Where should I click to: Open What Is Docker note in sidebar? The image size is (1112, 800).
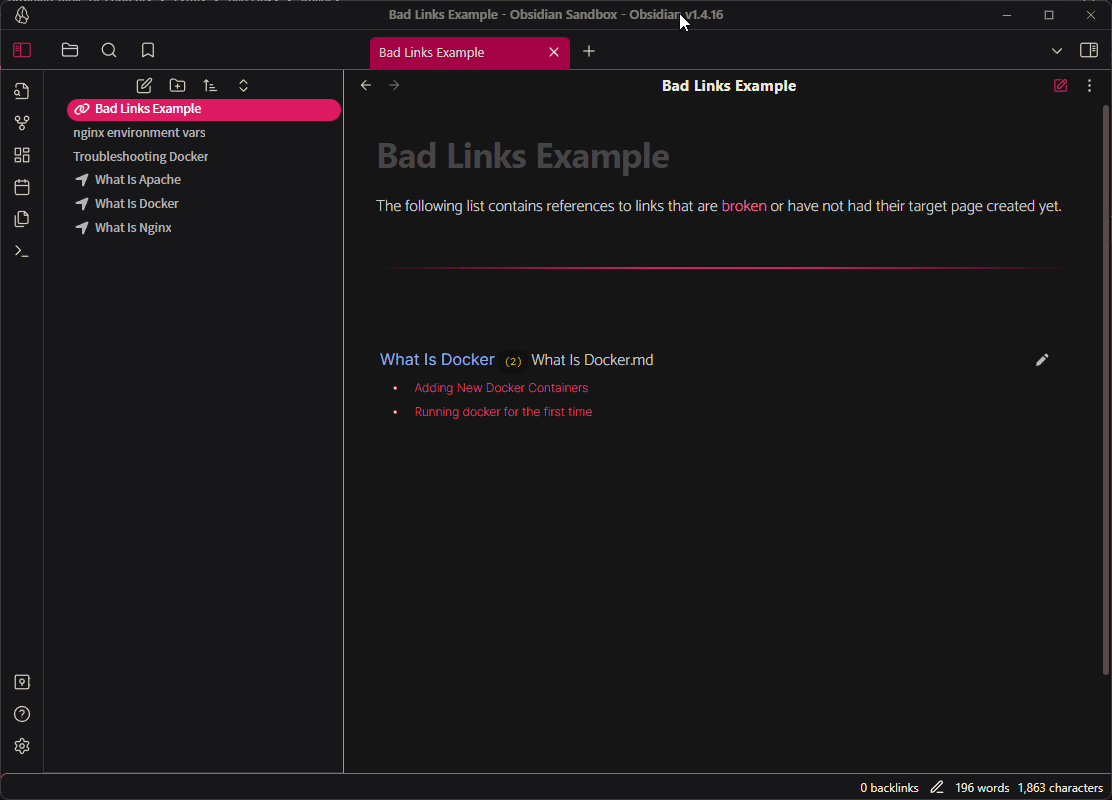pyautogui.click(x=137, y=204)
